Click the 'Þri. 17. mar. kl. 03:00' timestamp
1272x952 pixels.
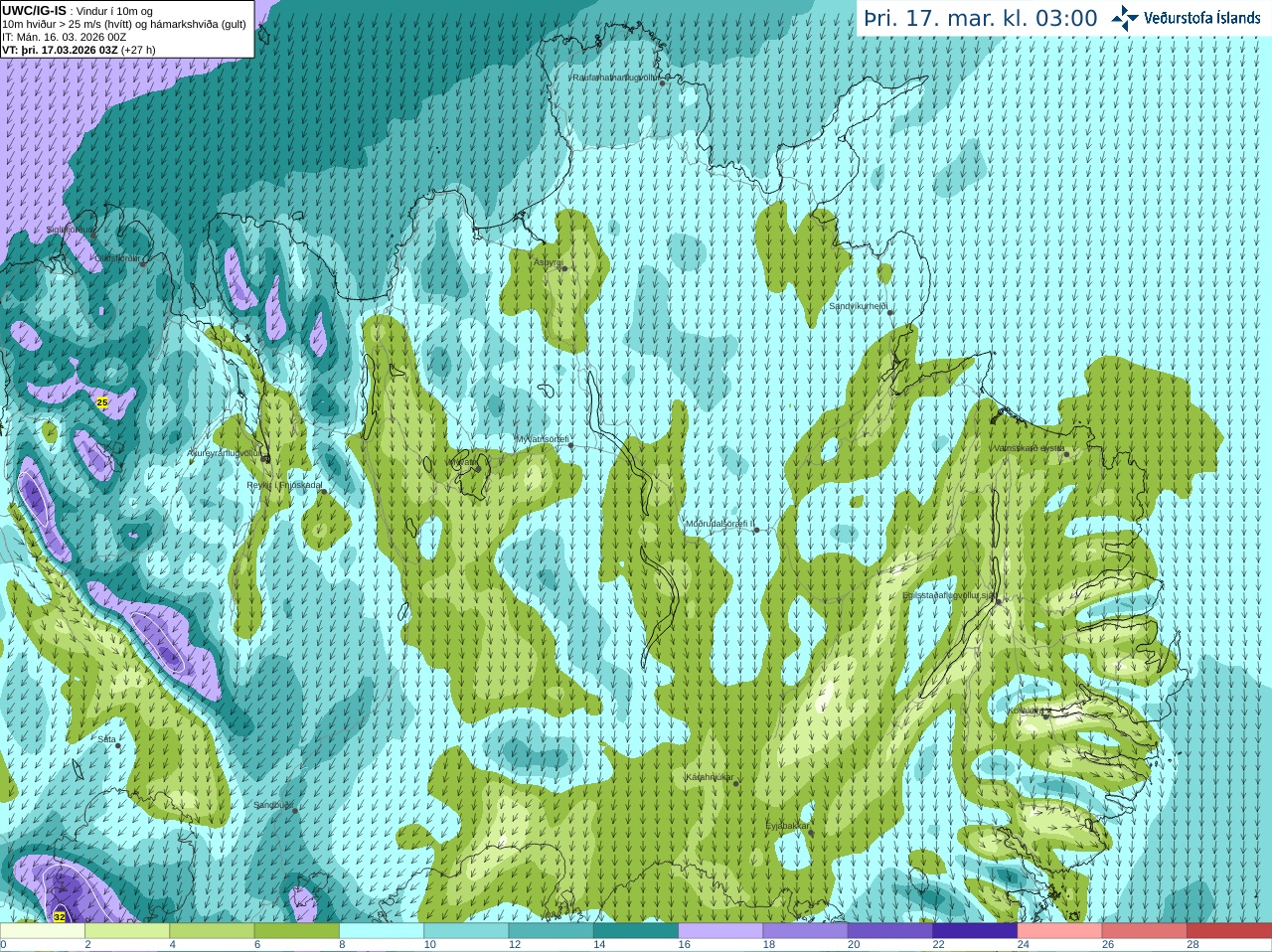coord(980,19)
